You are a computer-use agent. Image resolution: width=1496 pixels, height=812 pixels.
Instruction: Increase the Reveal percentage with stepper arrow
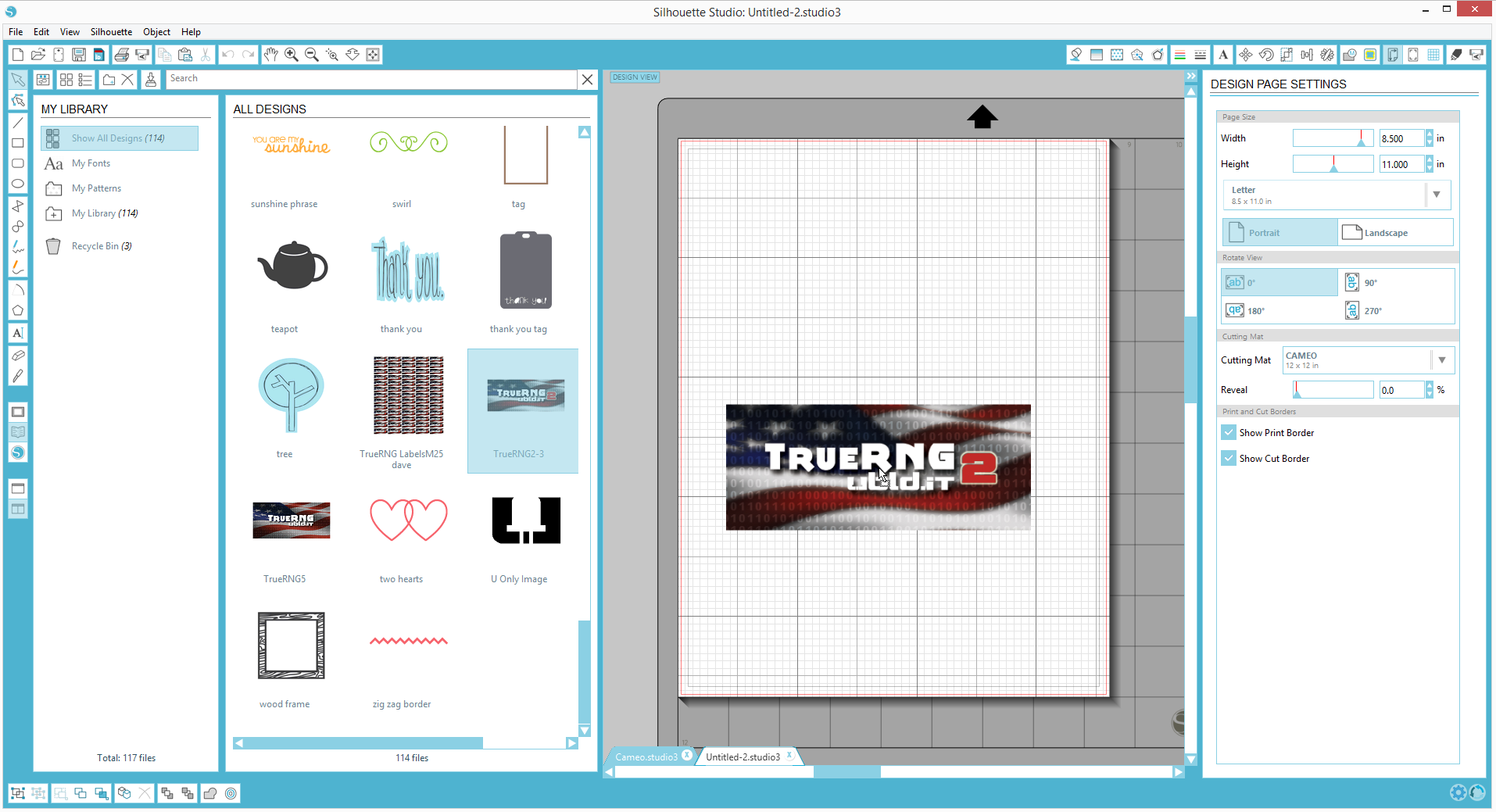coord(1430,386)
